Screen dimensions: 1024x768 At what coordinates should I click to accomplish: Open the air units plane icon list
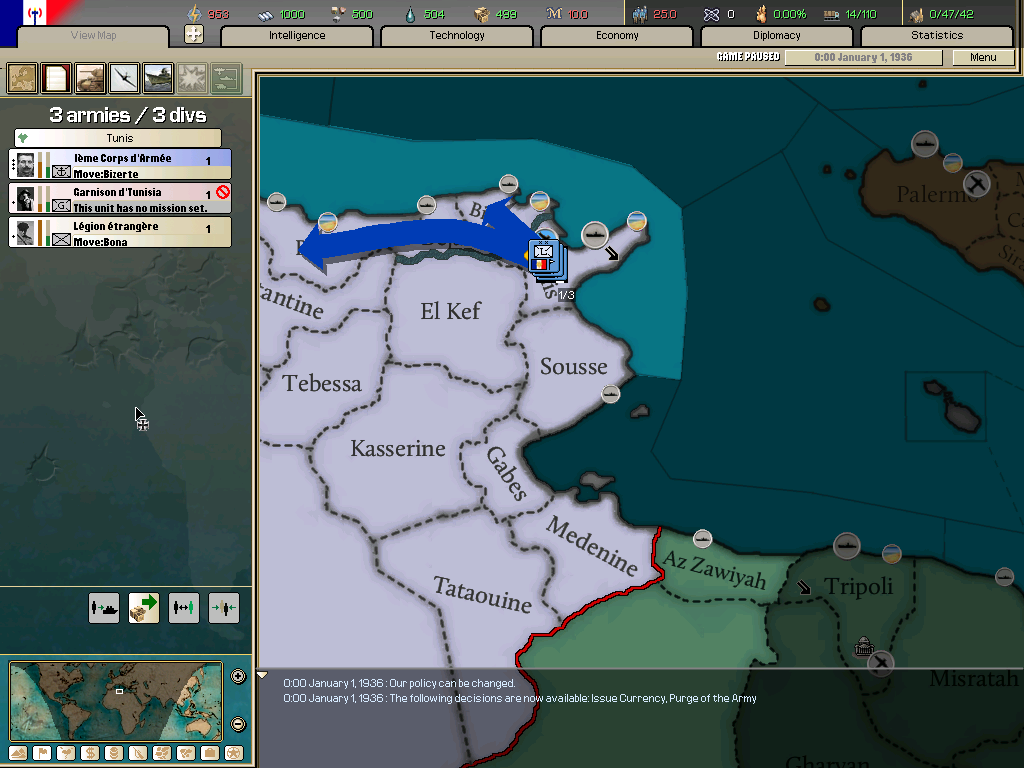coord(124,77)
